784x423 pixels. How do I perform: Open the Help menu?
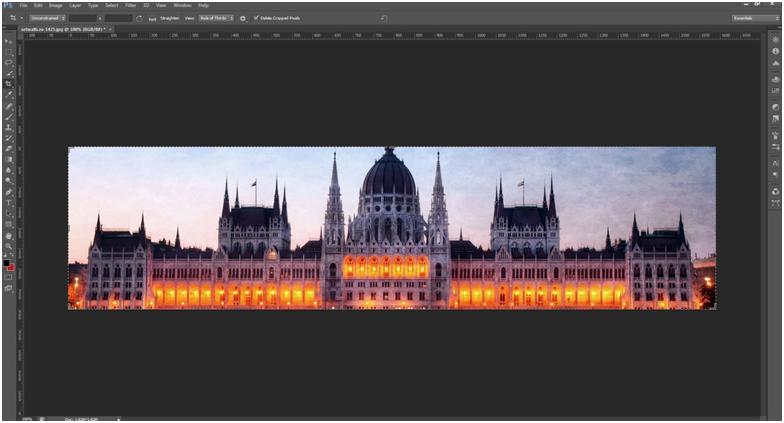coord(203,5)
